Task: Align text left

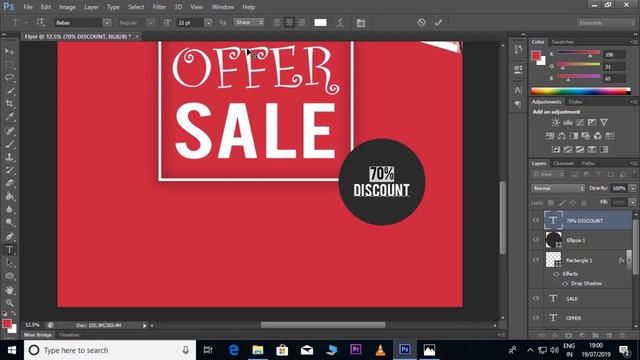Action: [x=277, y=23]
